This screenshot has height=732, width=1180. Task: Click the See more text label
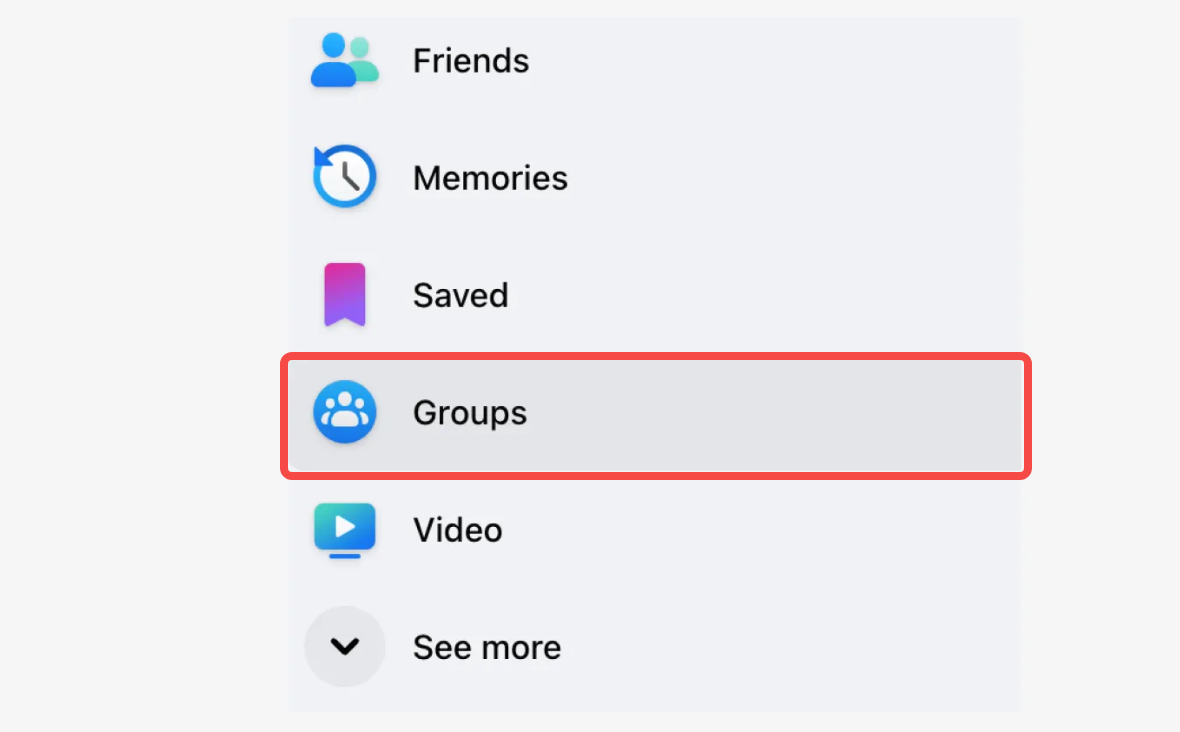(486, 646)
